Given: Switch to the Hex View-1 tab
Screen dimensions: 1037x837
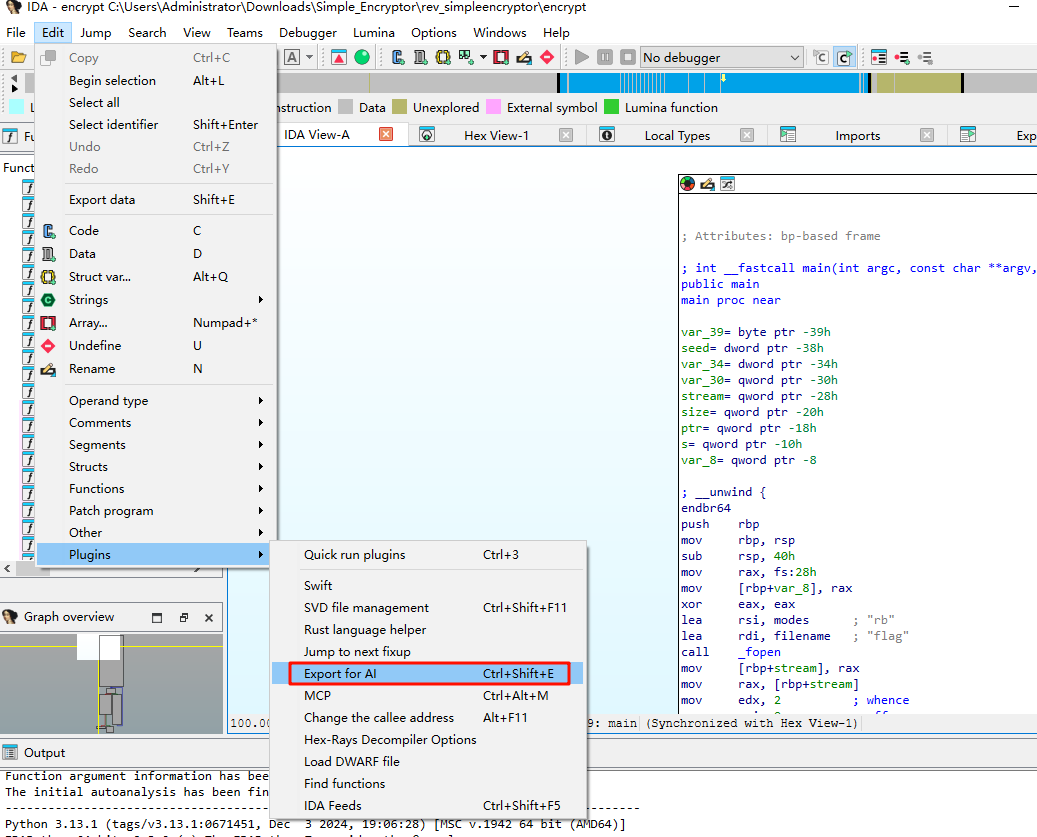Looking at the screenshot, I should [496, 136].
